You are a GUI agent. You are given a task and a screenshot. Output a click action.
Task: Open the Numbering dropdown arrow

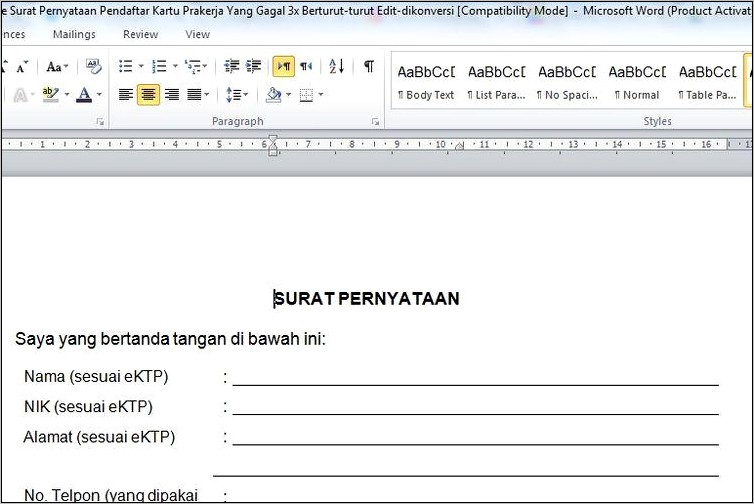pyautogui.click(x=175, y=66)
